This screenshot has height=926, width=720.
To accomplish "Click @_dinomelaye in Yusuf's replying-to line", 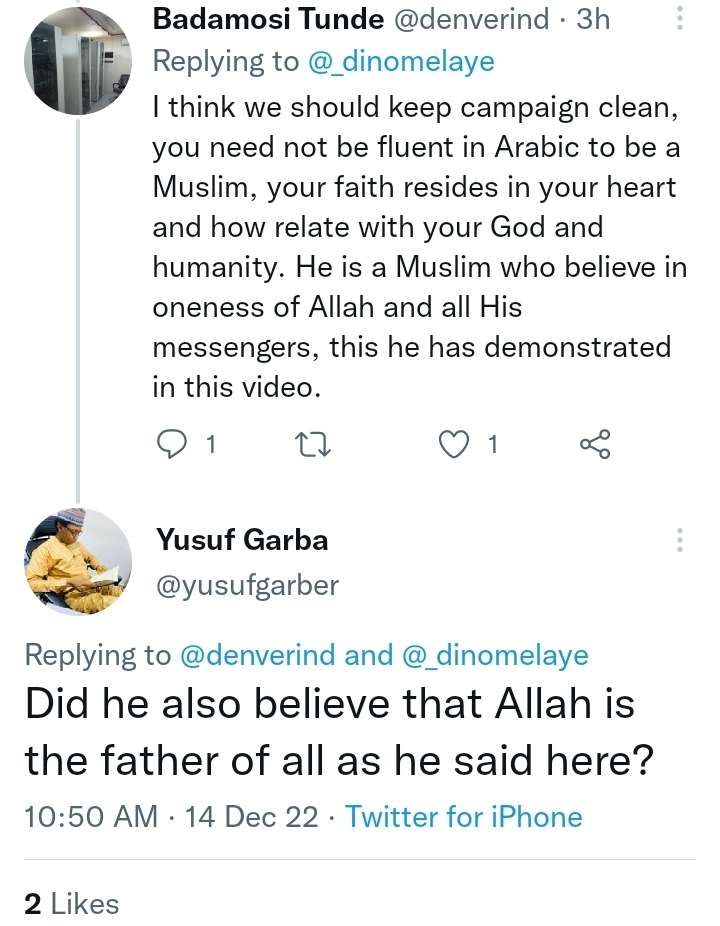I will [x=494, y=655].
